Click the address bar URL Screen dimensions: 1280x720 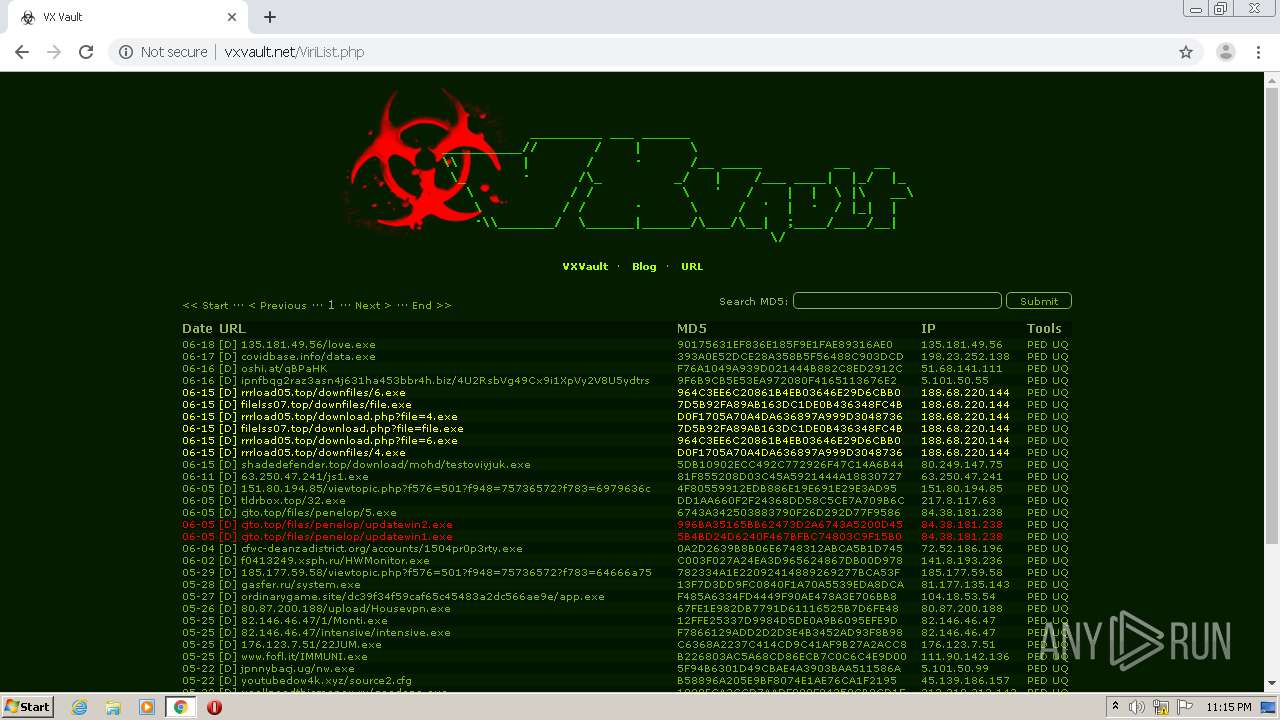click(294, 52)
